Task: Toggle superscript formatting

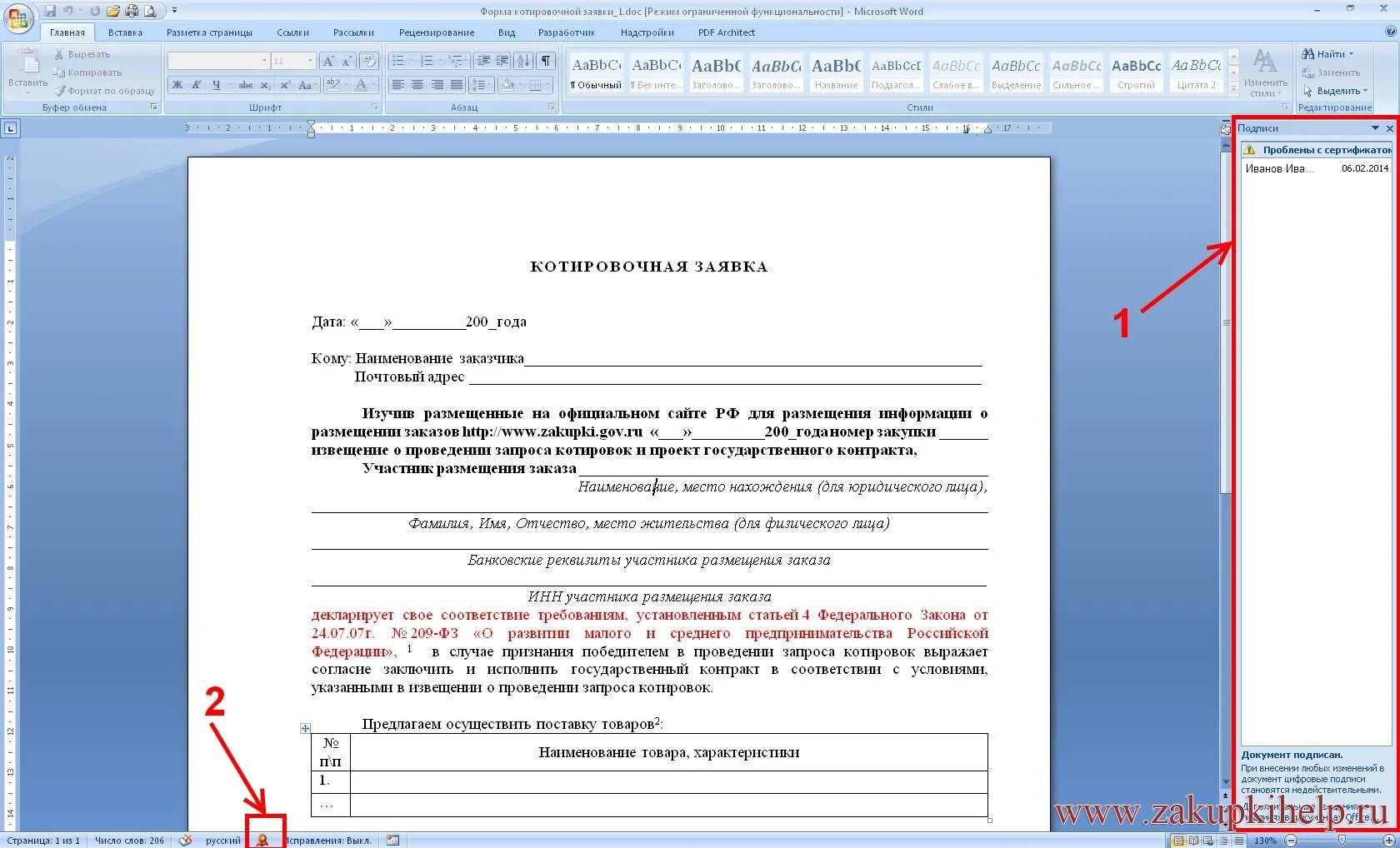Action: click(x=284, y=85)
